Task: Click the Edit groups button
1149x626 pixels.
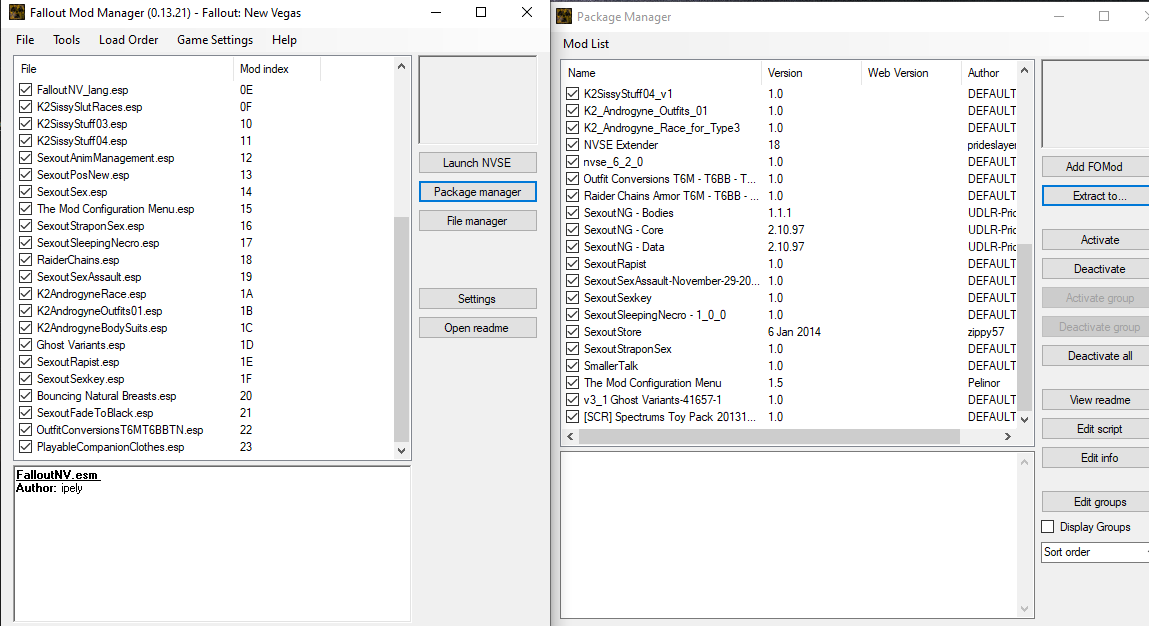Action: 1095,501
